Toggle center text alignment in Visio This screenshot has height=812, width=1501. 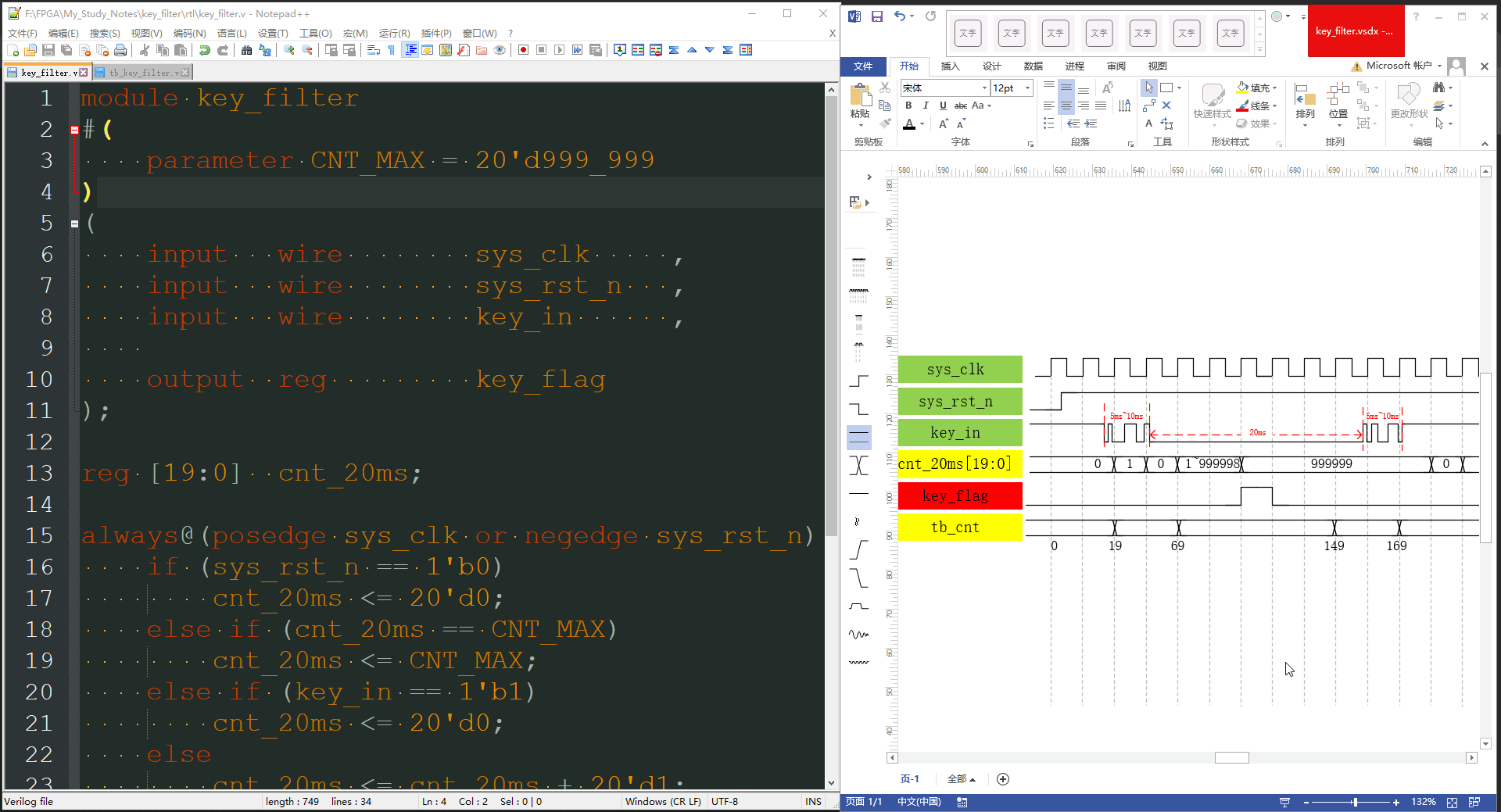pyautogui.click(x=1066, y=106)
